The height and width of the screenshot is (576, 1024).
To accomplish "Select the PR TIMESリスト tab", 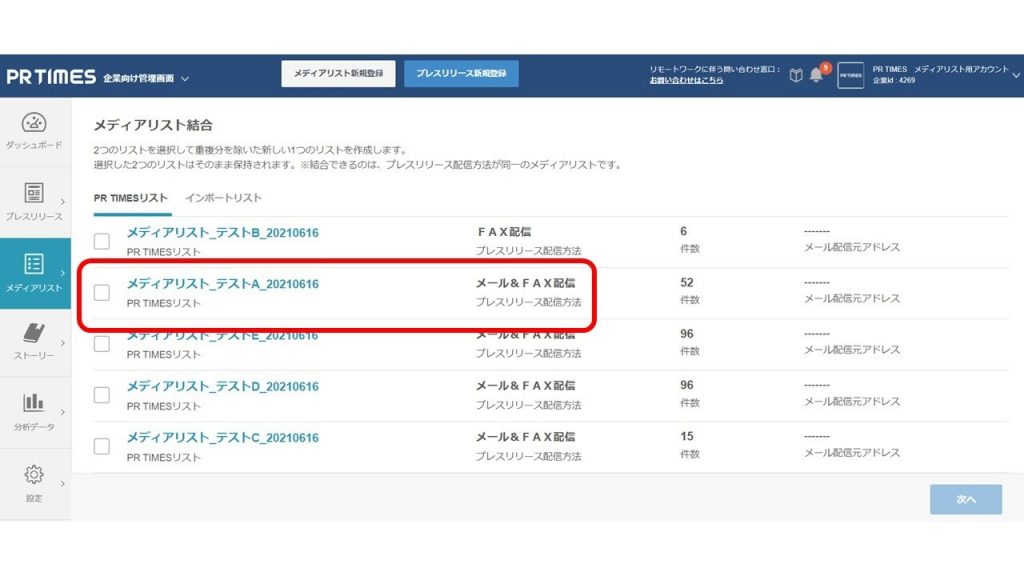I will 130,198.
